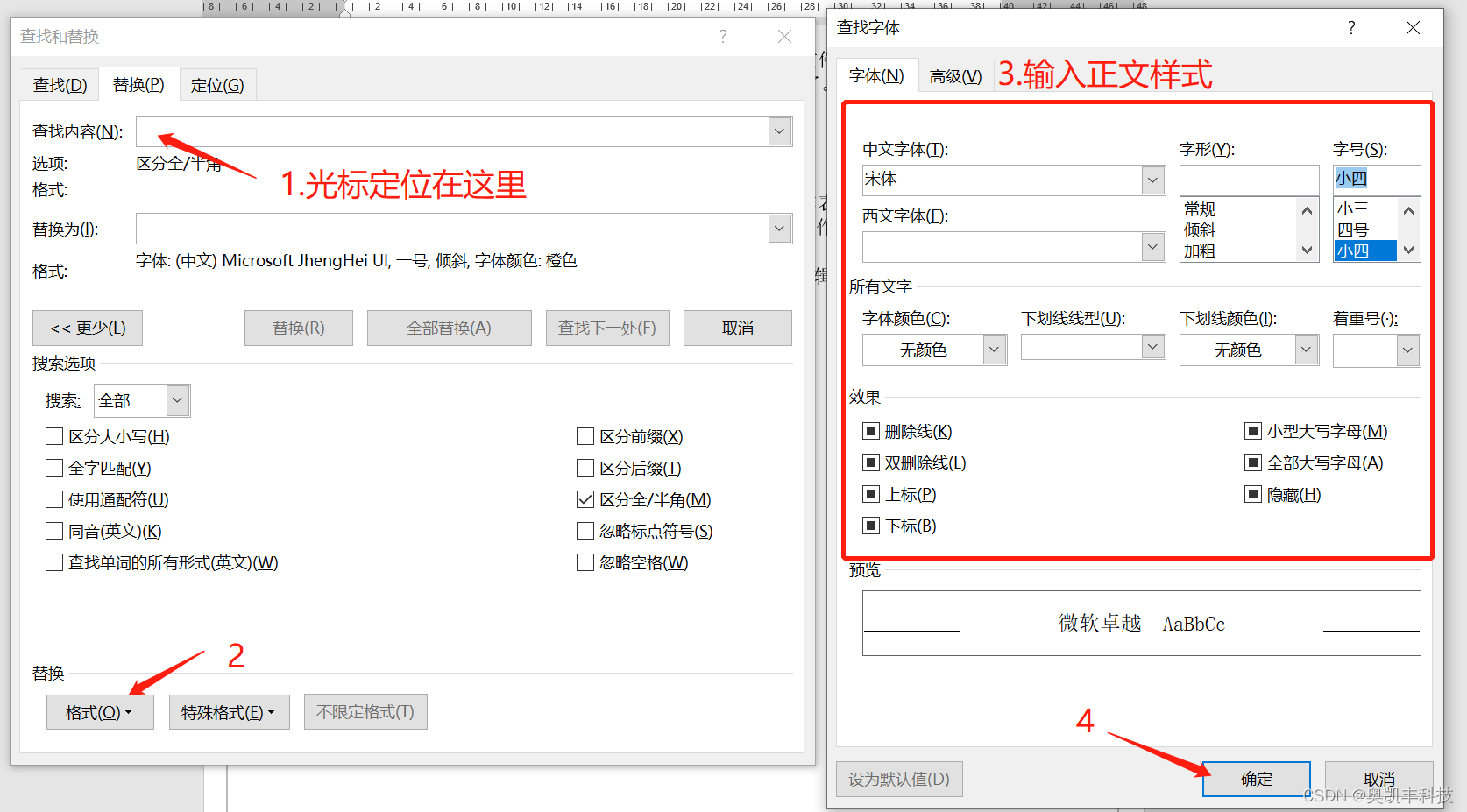Expand 西文字体 dropdown
Image resolution: width=1467 pixels, height=812 pixels.
tap(1153, 247)
